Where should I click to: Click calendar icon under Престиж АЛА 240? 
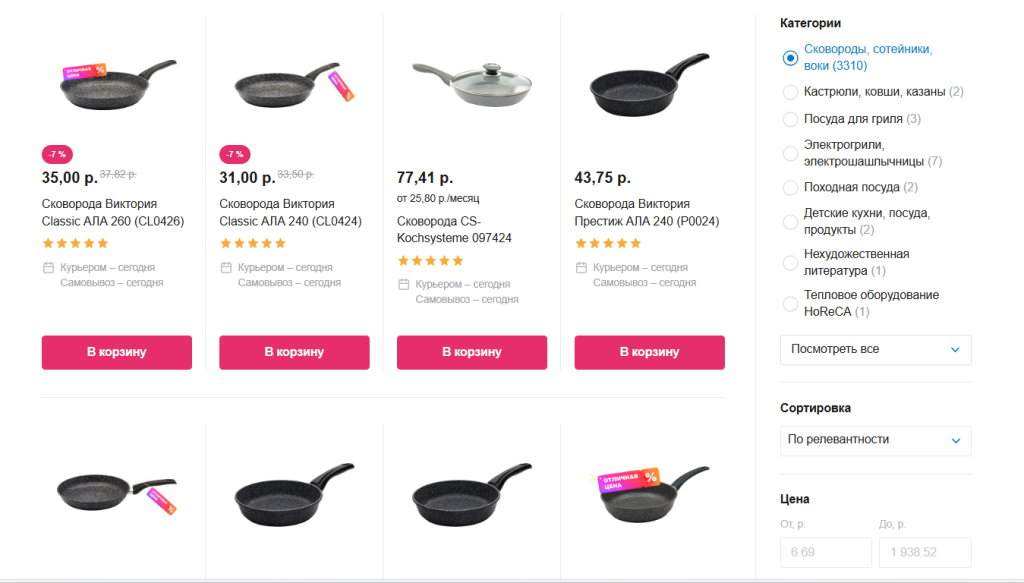pyautogui.click(x=580, y=268)
